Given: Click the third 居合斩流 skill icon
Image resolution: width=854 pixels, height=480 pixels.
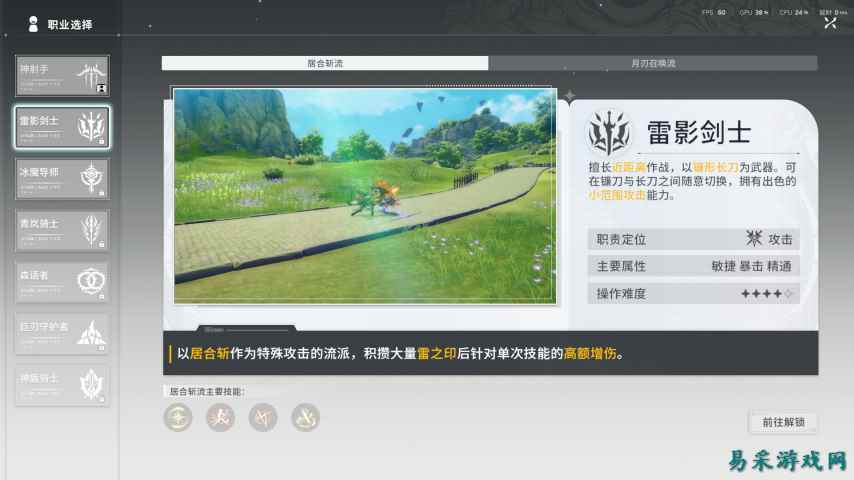Looking at the screenshot, I should click(x=263, y=417).
